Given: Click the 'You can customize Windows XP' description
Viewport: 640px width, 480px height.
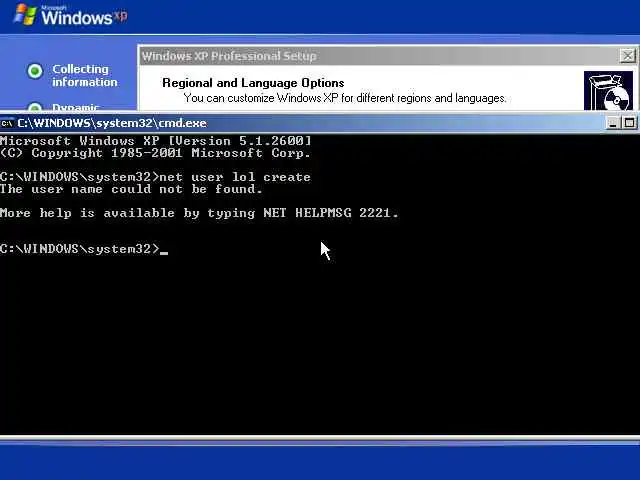Looking at the screenshot, I should point(345,98).
